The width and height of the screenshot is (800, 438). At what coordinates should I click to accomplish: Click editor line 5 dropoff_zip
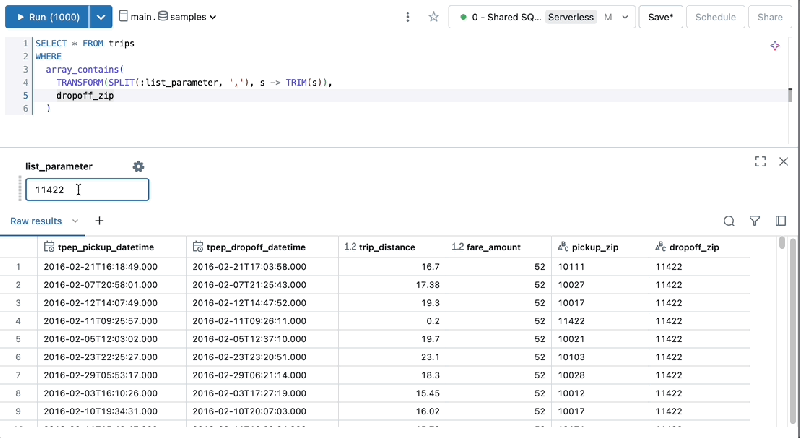tap(85, 95)
